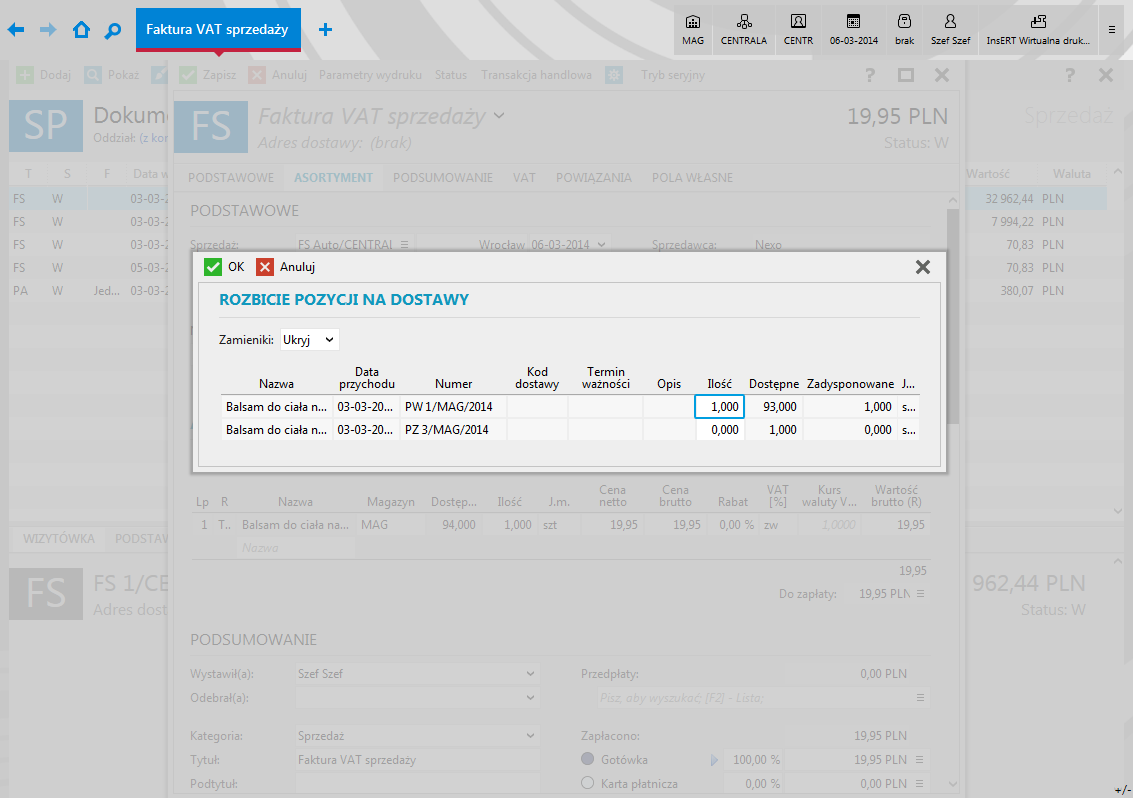1133x798 pixels.
Task: Select the Karta płatnicza radio button
Action: [x=588, y=783]
